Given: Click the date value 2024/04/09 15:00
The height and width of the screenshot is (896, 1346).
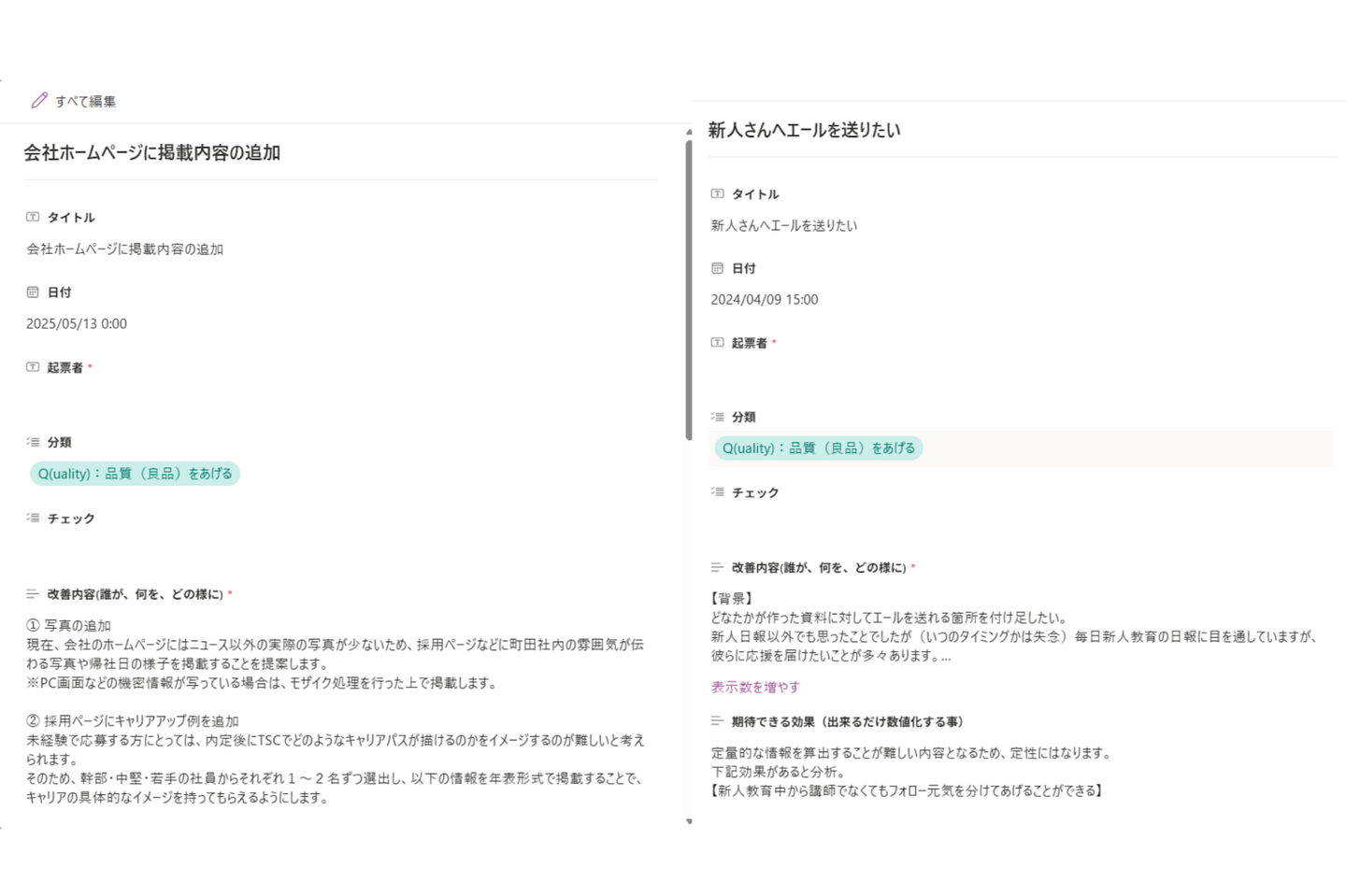Looking at the screenshot, I should [x=764, y=299].
